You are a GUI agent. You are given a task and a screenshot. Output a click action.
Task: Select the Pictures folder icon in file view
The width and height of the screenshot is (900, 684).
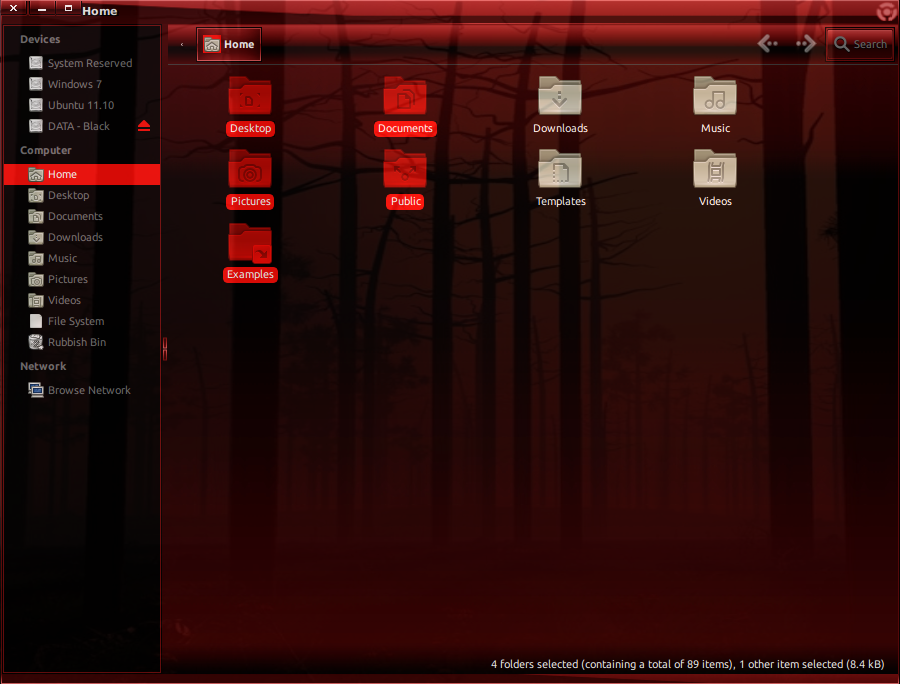(250, 169)
